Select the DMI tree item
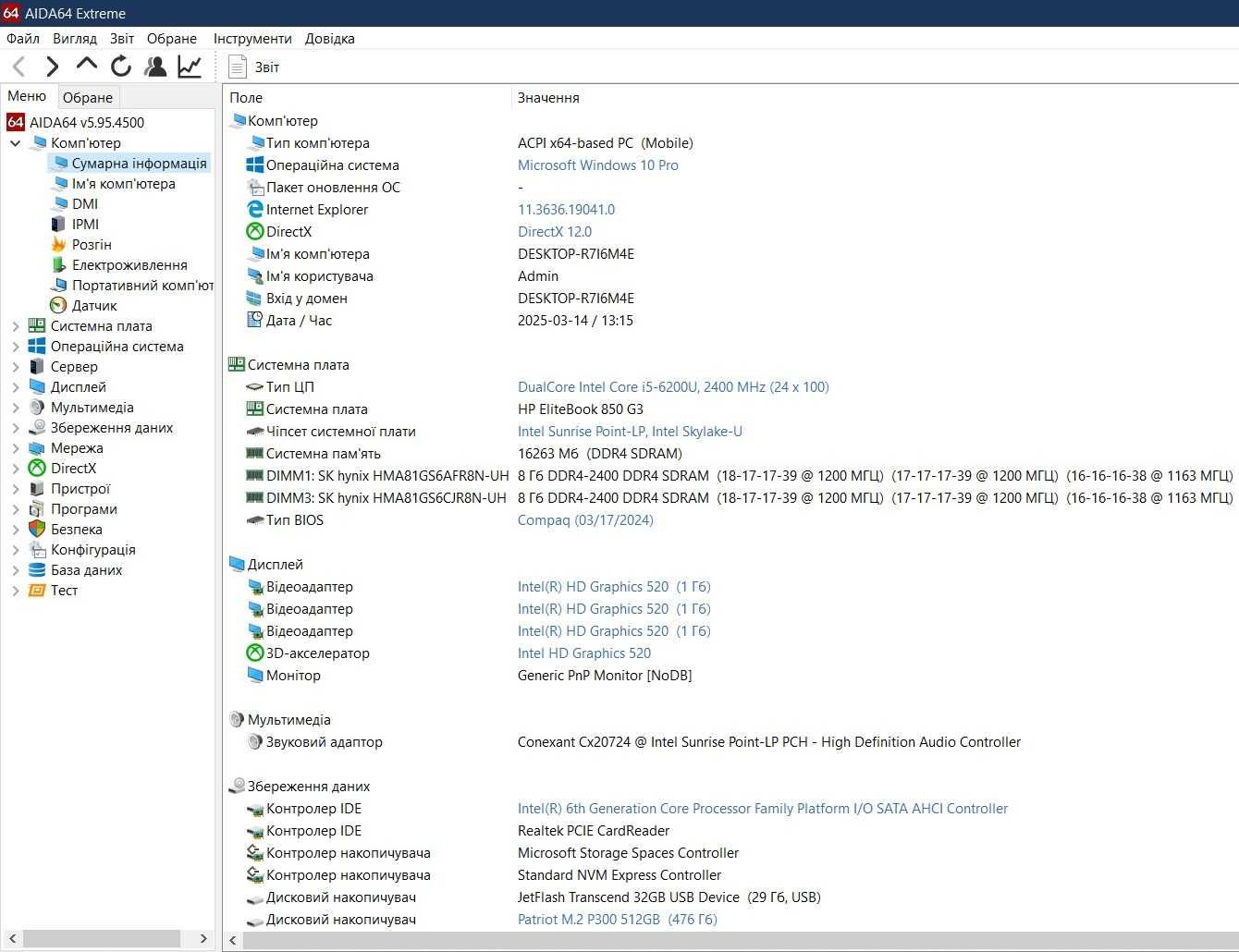Screen dimensions: 1239x952 [x=84, y=204]
